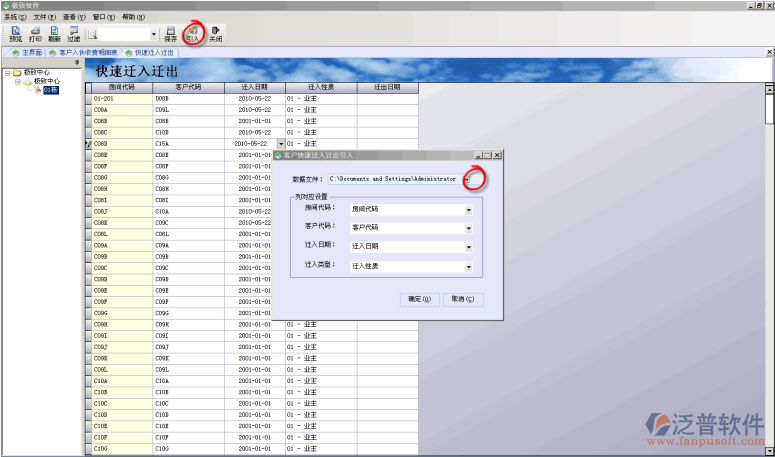This screenshot has height=457, width=775.
Task: Collapse the root 极致中心 tree node
Action: click(x=7, y=73)
